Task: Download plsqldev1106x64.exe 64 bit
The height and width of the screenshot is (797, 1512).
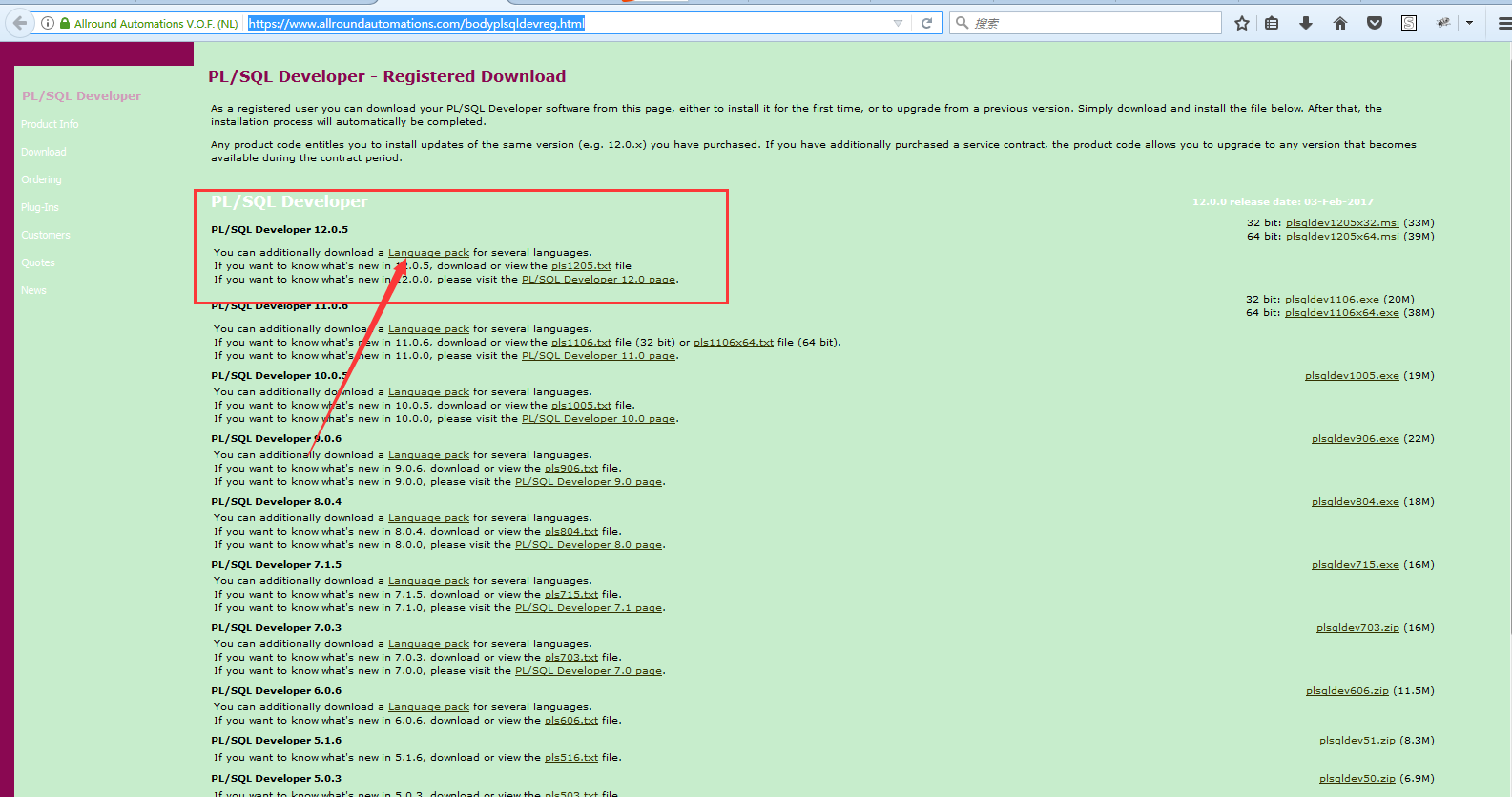Action: 1342,312
